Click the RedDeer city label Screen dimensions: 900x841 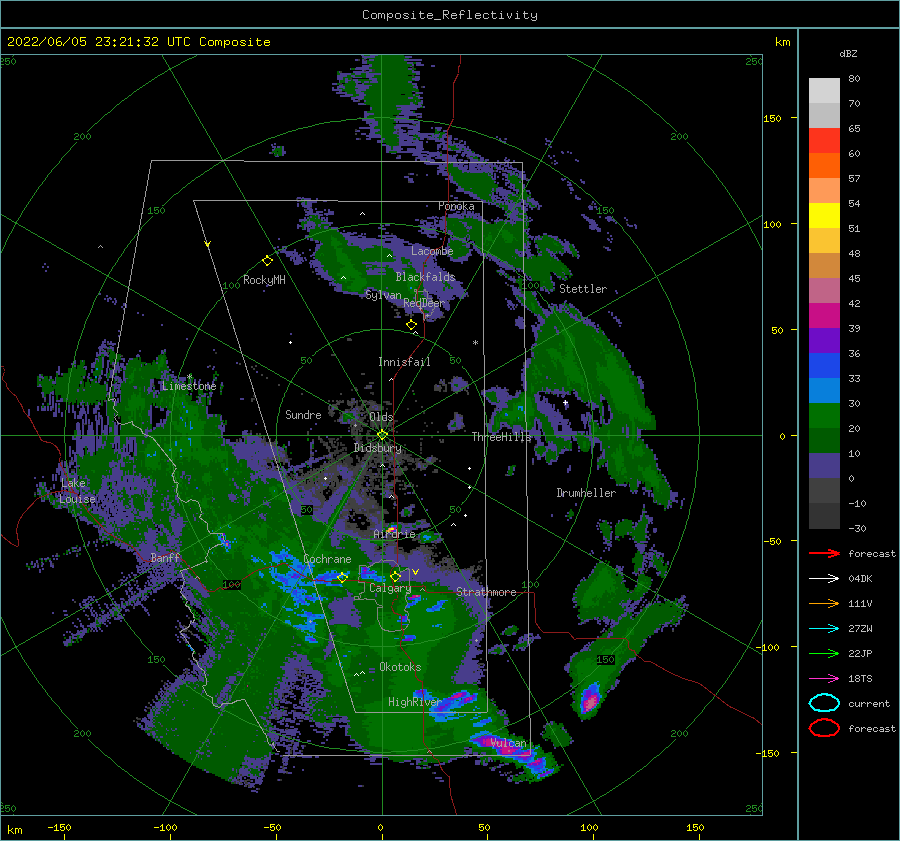click(x=424, y=303)
